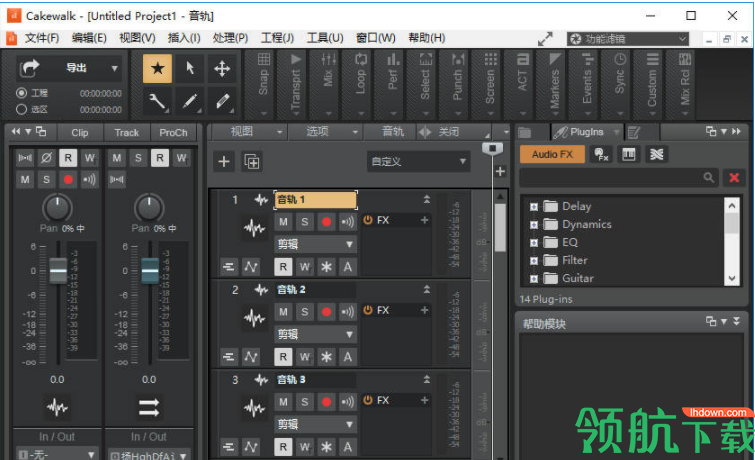This screenshot has height=460, width=755.
Task: Expand the Delay plugin folder
Action: pos(534,207)
